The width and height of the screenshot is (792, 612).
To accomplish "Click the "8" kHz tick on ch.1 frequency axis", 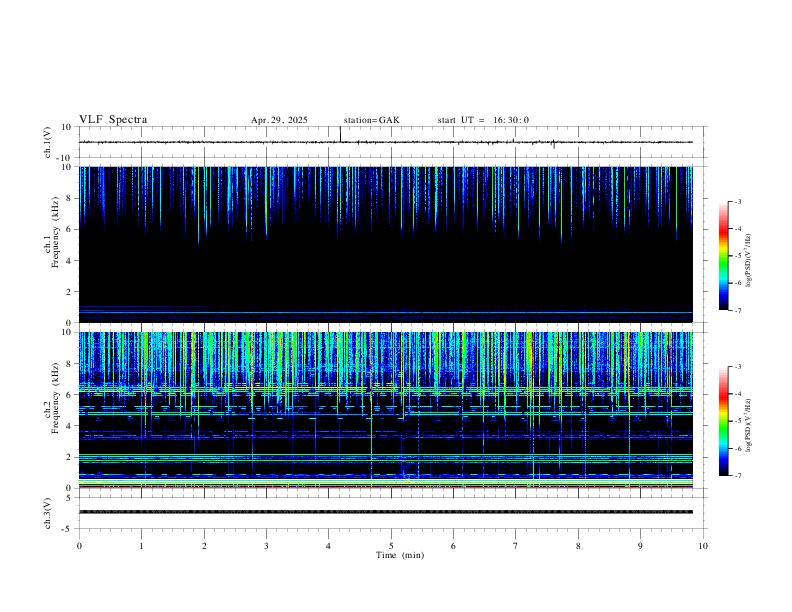I will coord(70,198).
